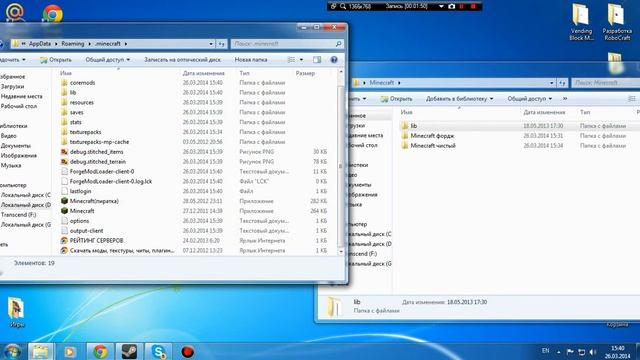Open Рабочий стол in .minecraft navigation pane
Viewport: 640px width, 360px height.
click(19, 106)
